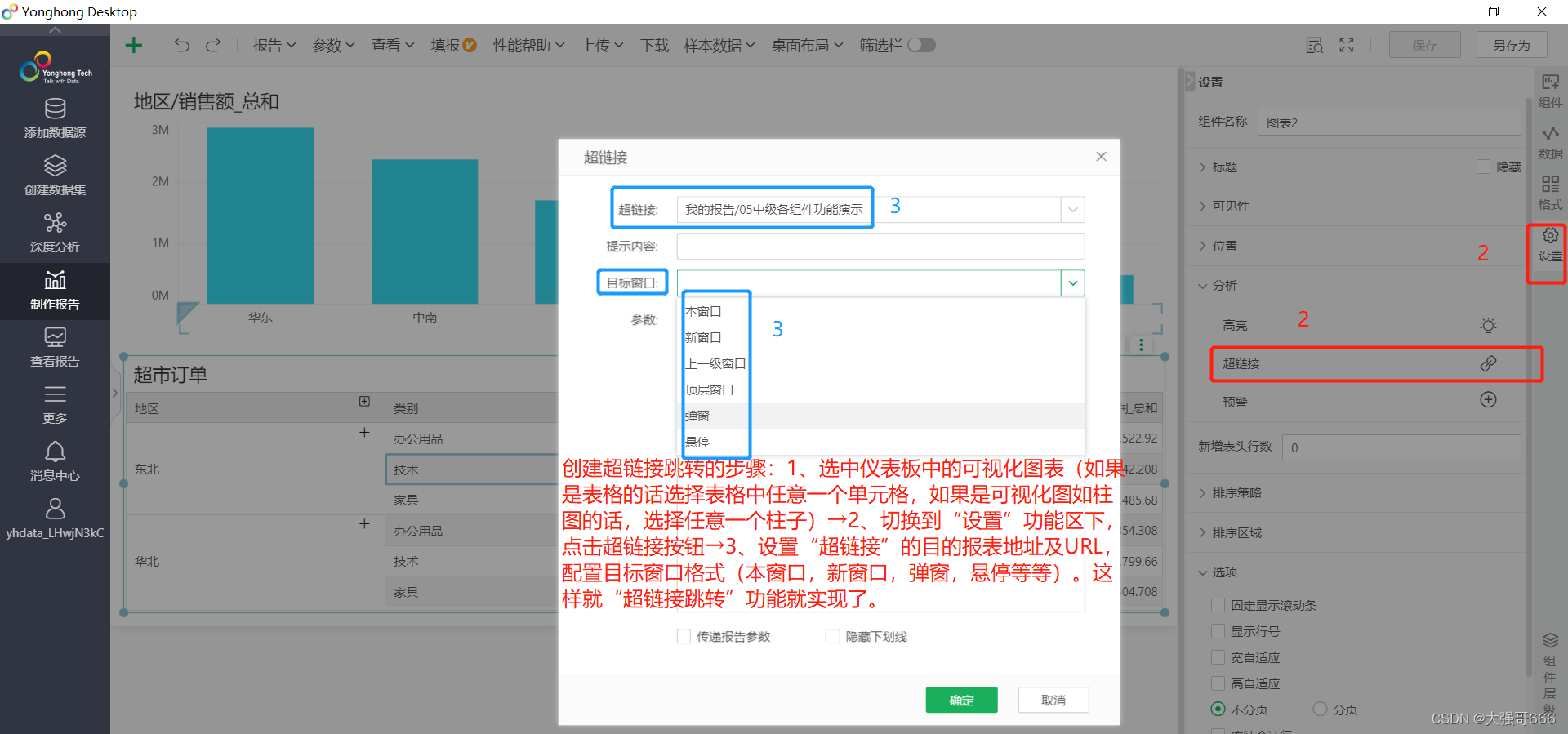
Task: Click the 组件名称 field 图表2
Action: tap(1389, 122)
